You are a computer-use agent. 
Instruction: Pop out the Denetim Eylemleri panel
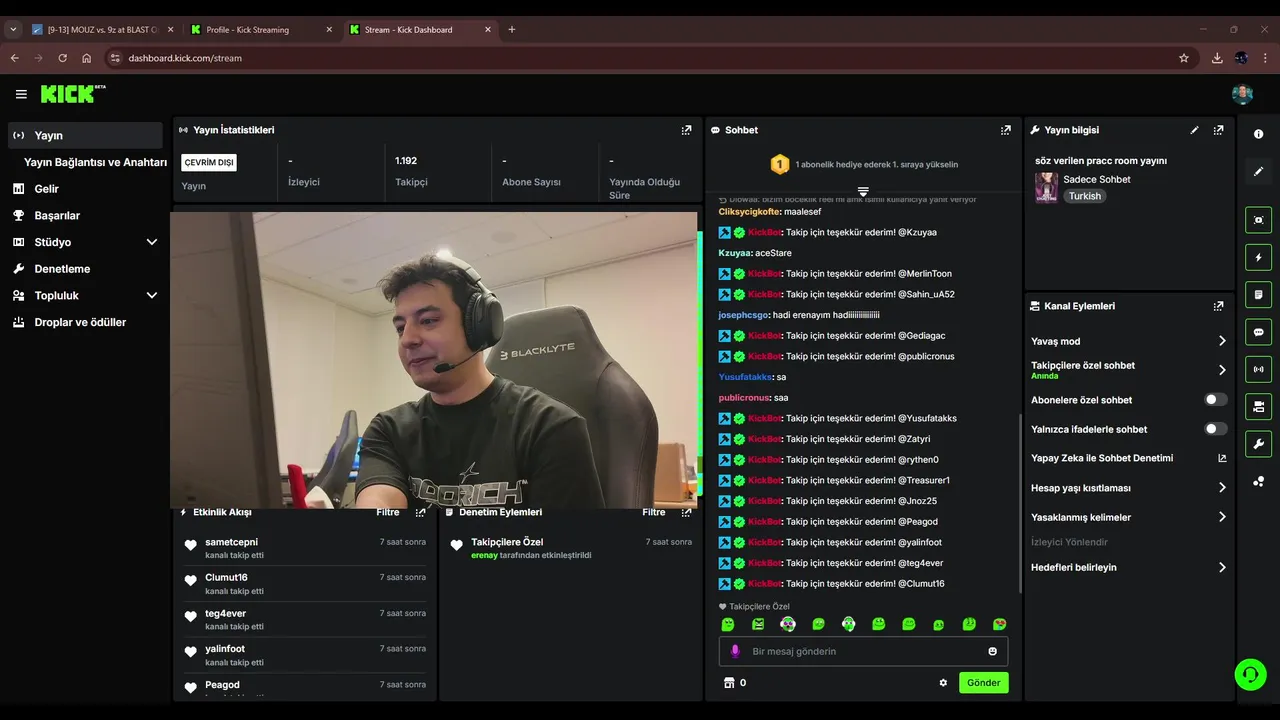click(x=686, y=512)
